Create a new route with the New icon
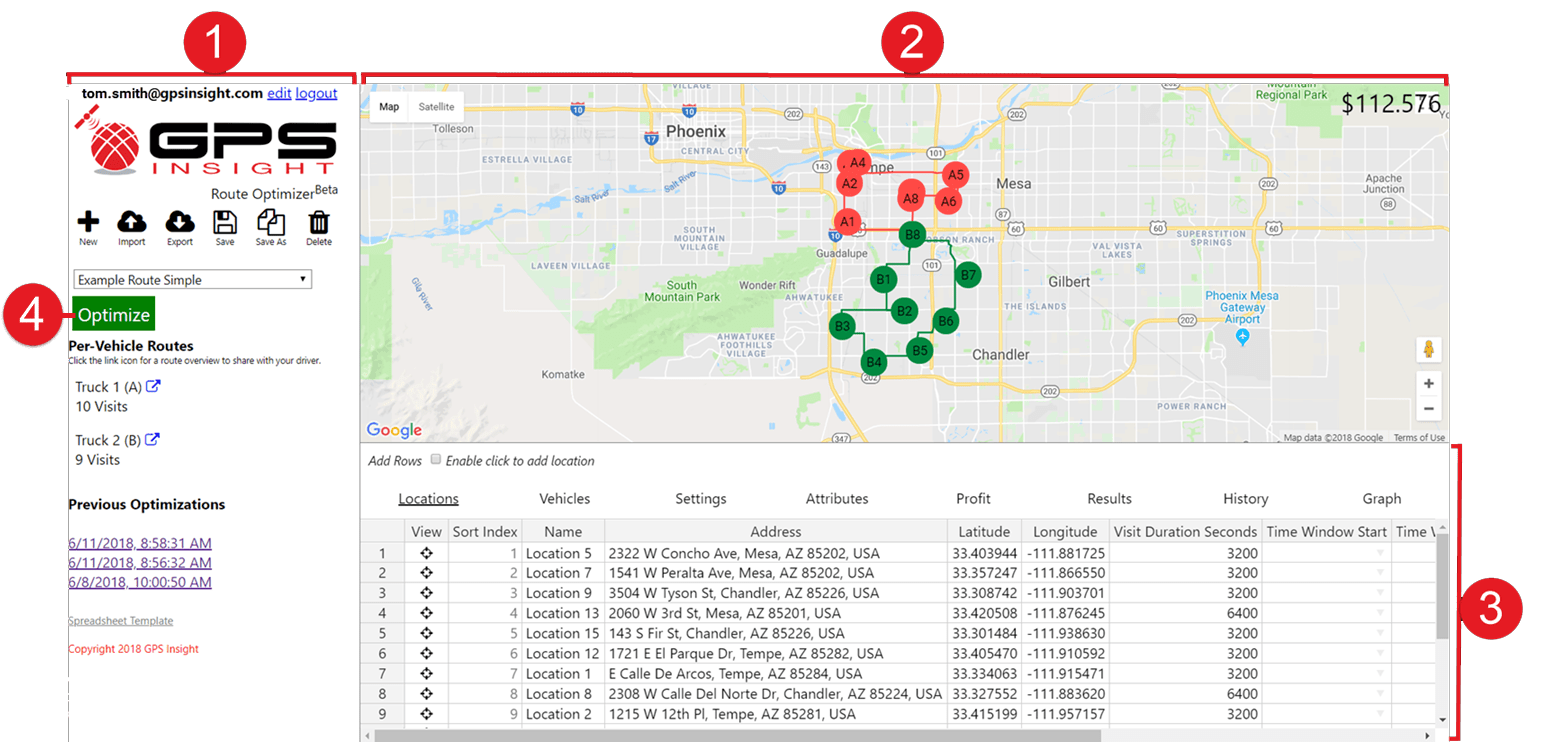Screen dimensions: 1545x742 [88, 222]
